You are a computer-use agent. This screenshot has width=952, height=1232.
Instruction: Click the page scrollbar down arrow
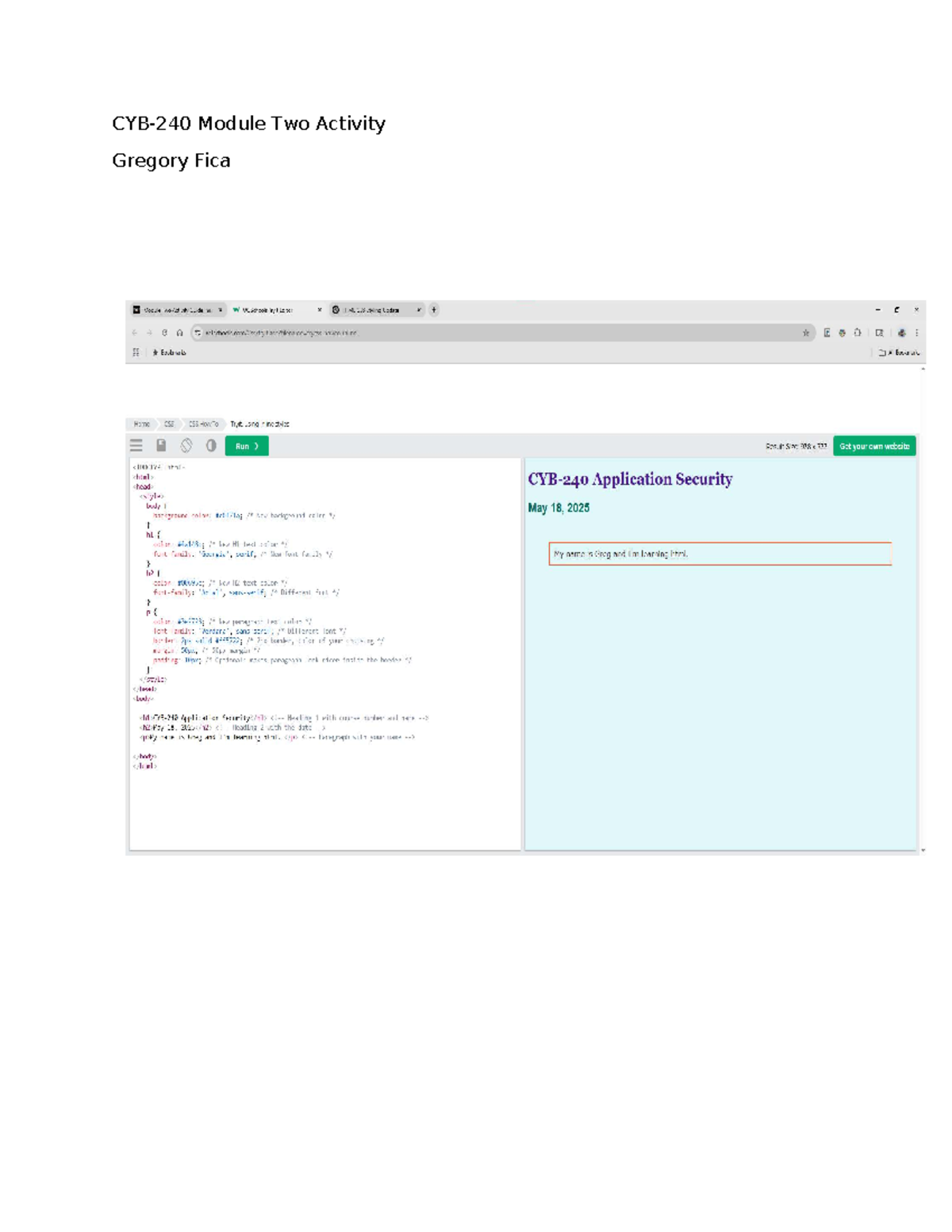coord(923,850)
